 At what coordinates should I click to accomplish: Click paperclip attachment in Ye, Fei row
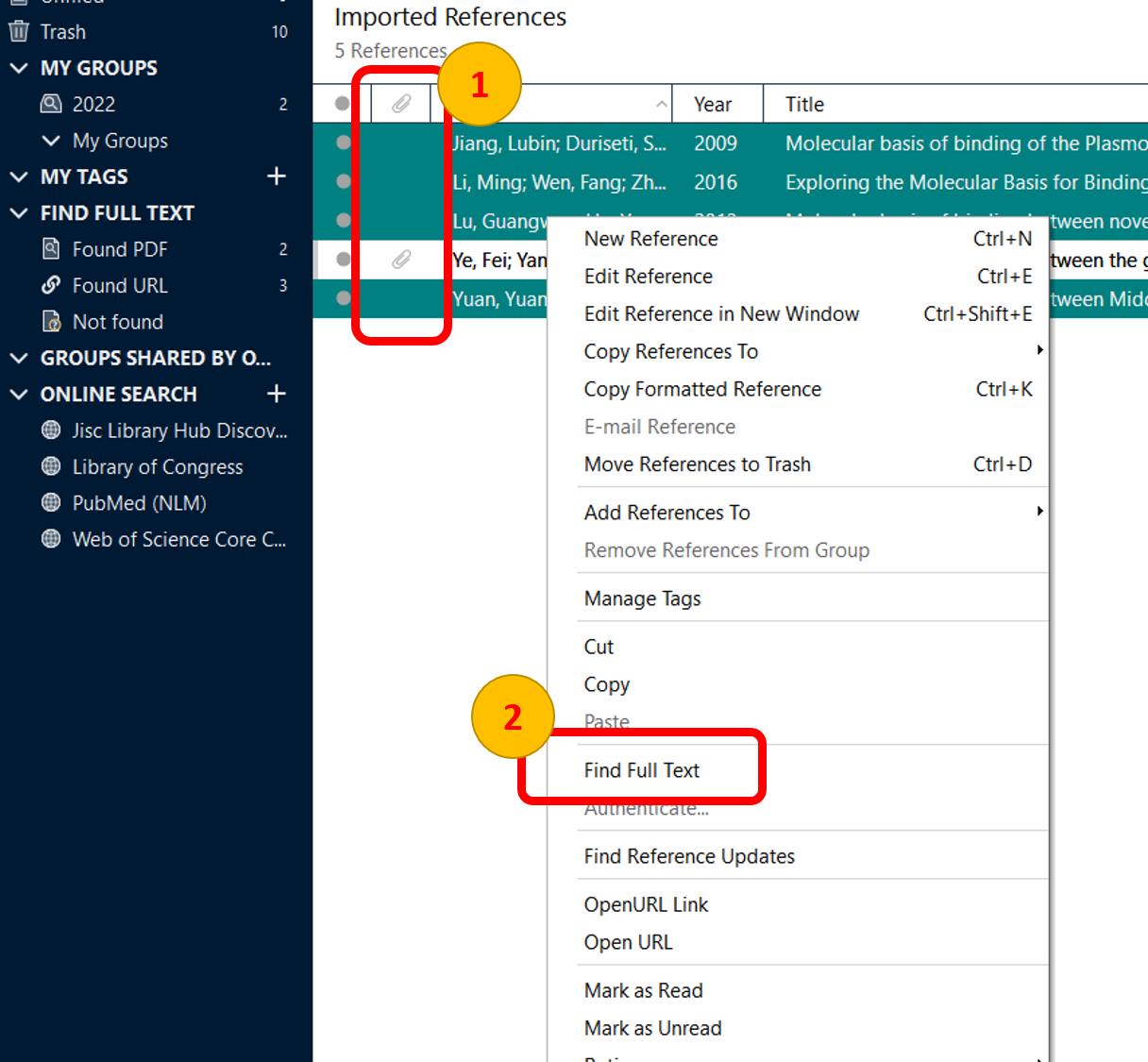[x=401, y=260]
